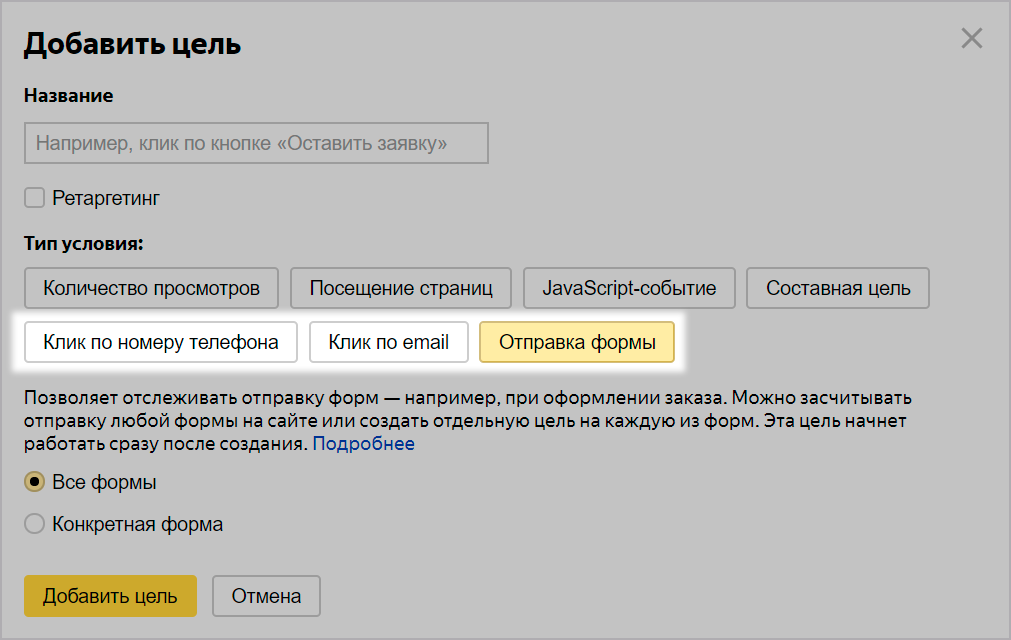1011x640 pixels.
Task: Open the Подробнее link
Action: (364, 443)
